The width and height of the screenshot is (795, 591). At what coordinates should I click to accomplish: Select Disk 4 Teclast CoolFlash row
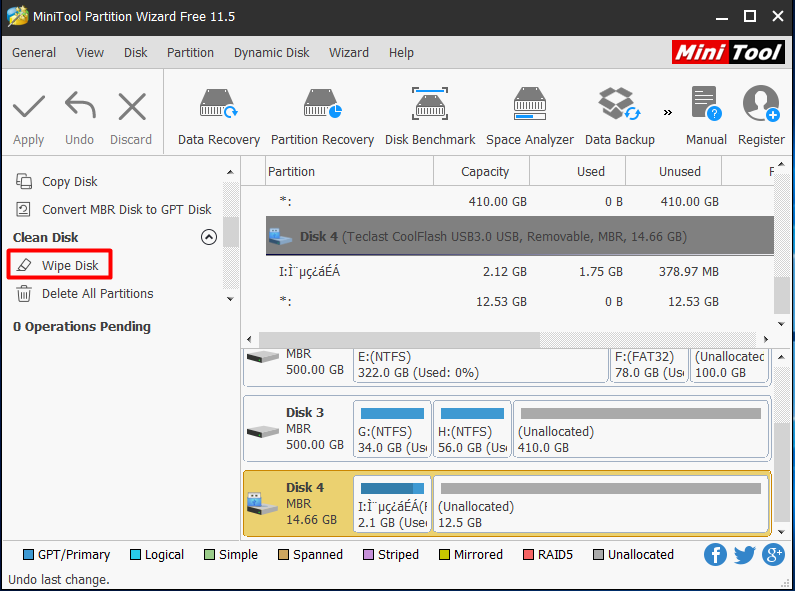[520, 236]
